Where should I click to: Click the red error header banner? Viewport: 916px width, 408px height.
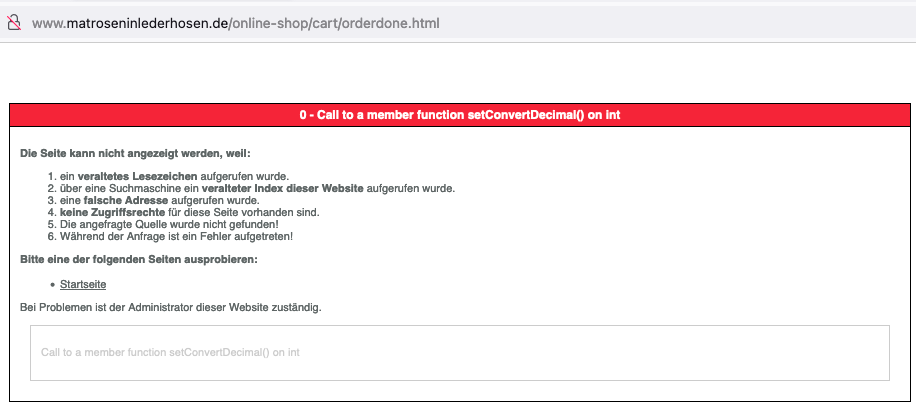tap(459, 115)
